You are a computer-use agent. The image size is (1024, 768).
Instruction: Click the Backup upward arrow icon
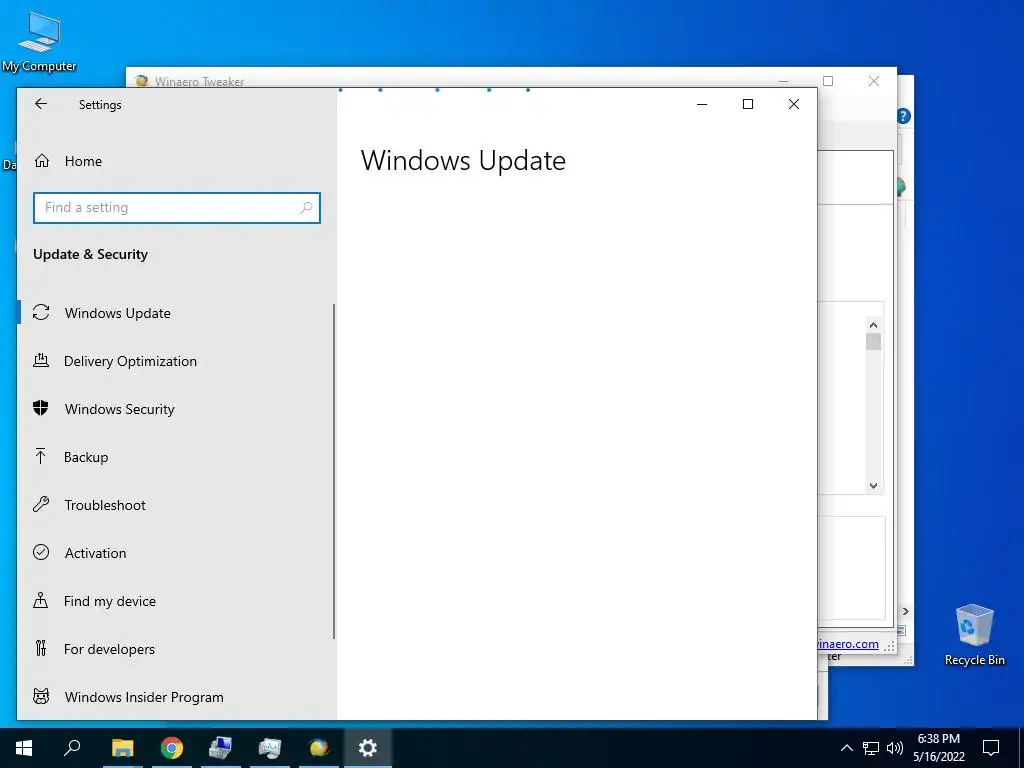40,456
